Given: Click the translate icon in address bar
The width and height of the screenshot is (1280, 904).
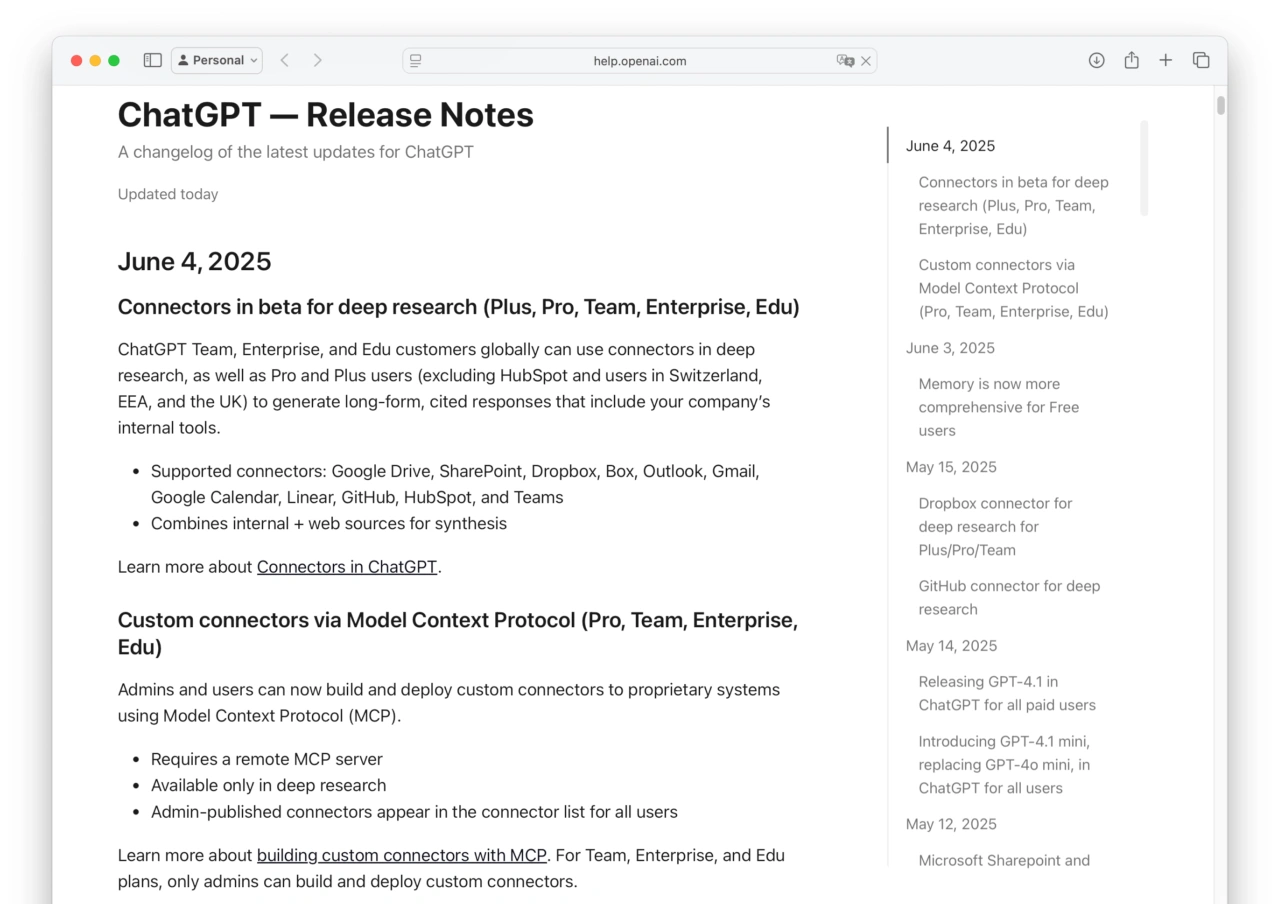Looking at the screenshot, I should [x=845, y=61].
